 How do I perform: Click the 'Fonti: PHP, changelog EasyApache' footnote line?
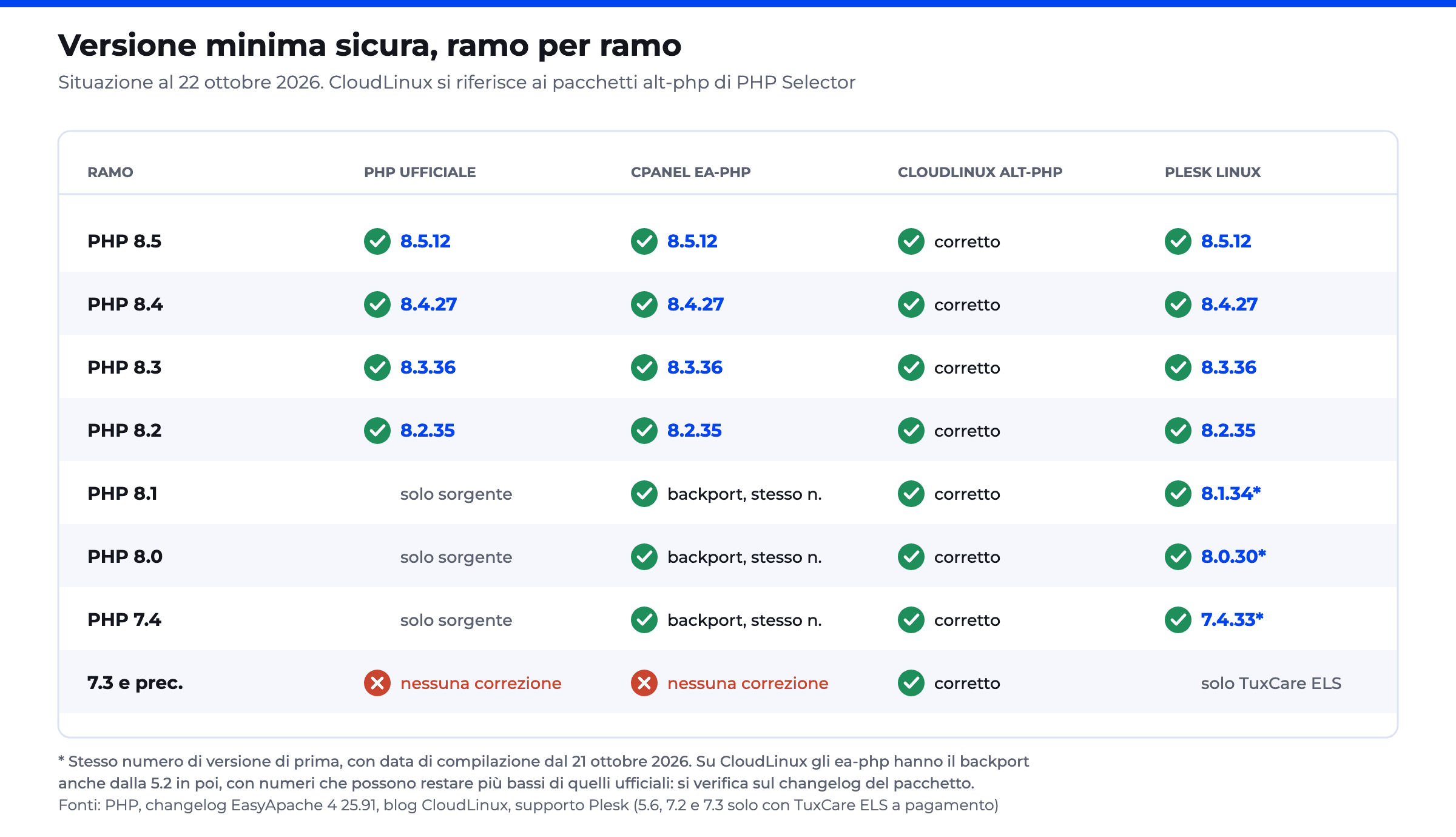(x=528, y=805)
